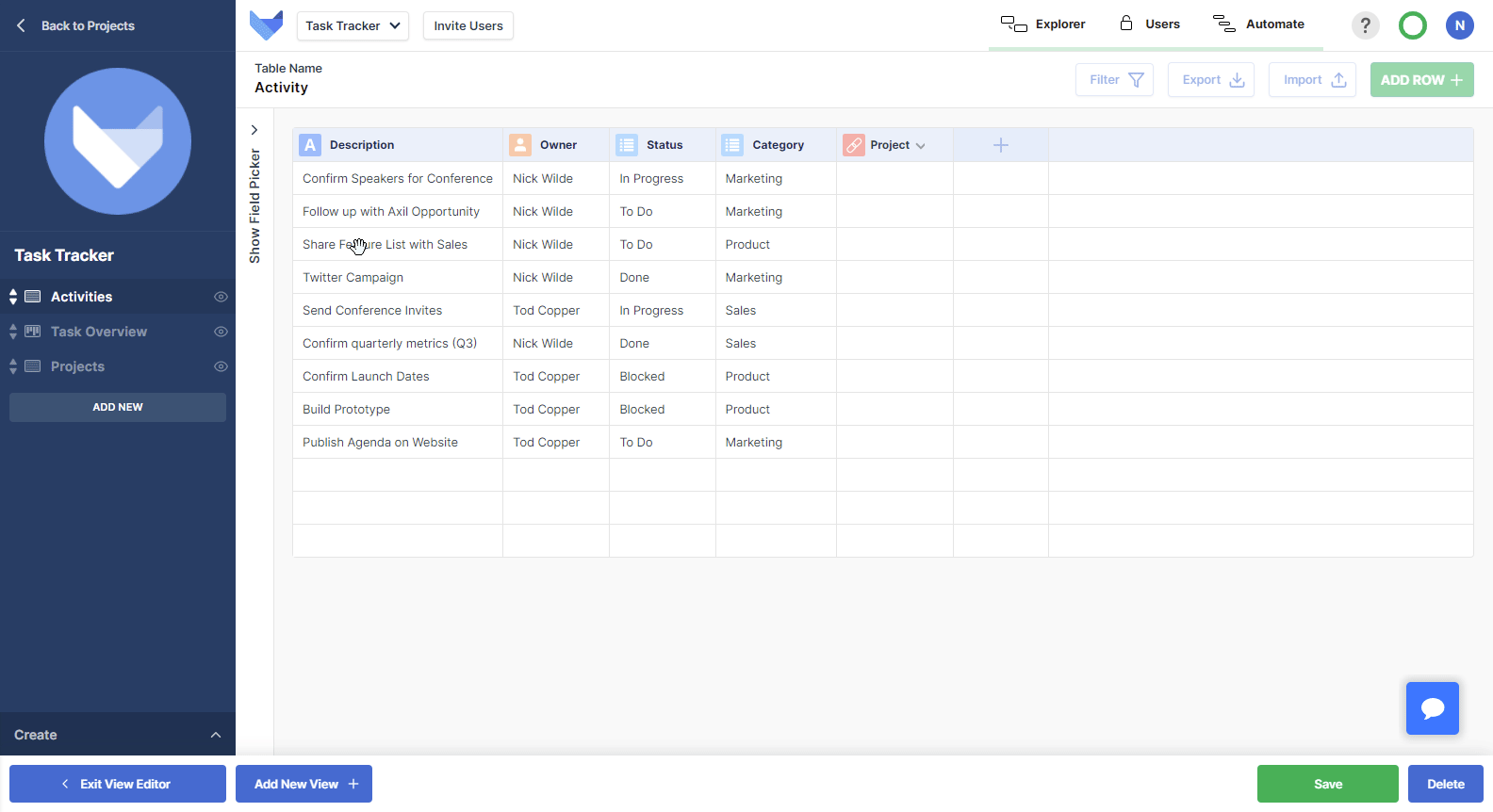This screenshot has height=812, width=1493.
Task: Select the 'Build Prototype' description cell
Action: (x=398, y=409)
